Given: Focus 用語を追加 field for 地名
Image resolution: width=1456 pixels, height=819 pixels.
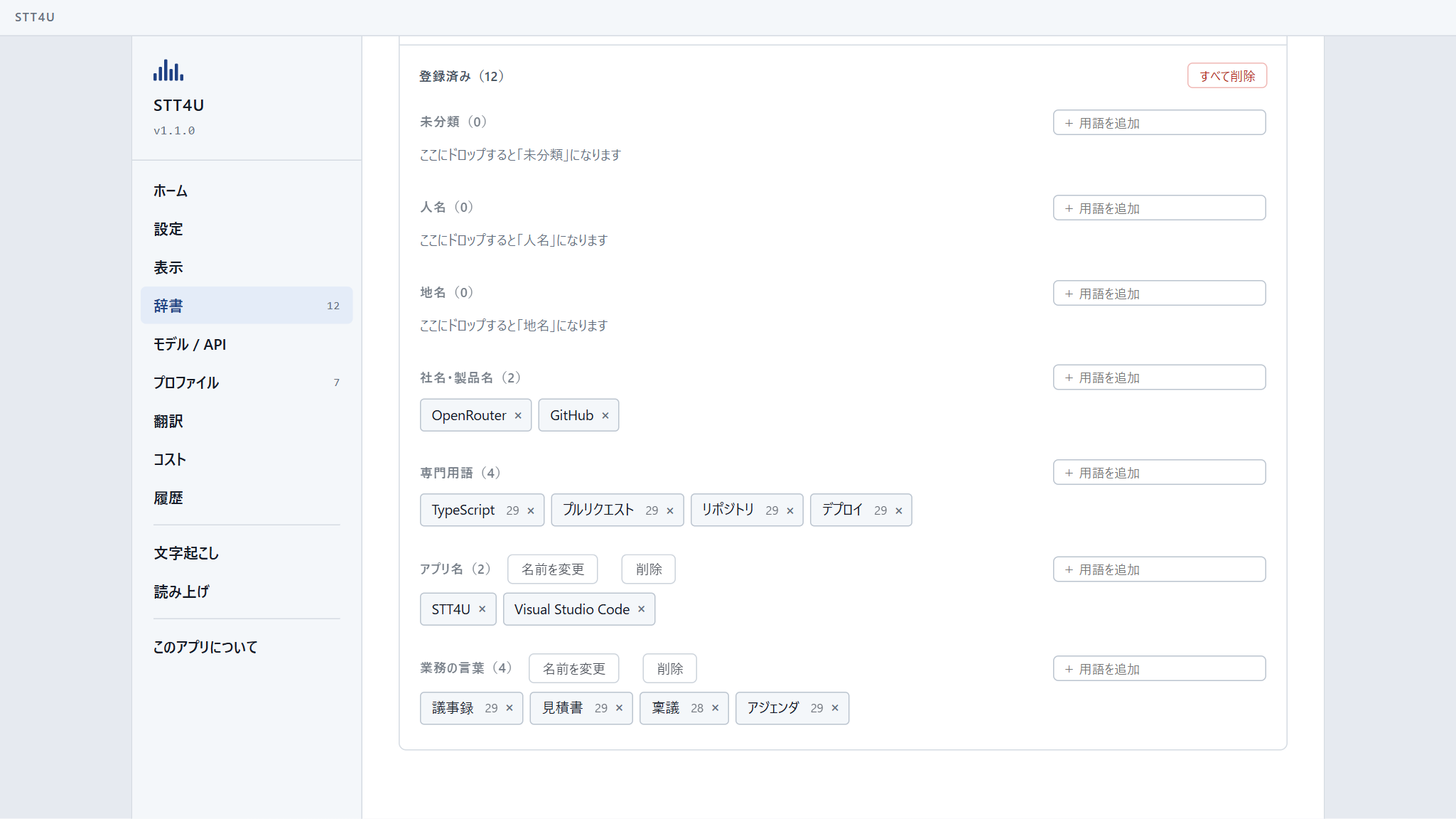Looking at the screenshot, I should (x=1160, y=294).
